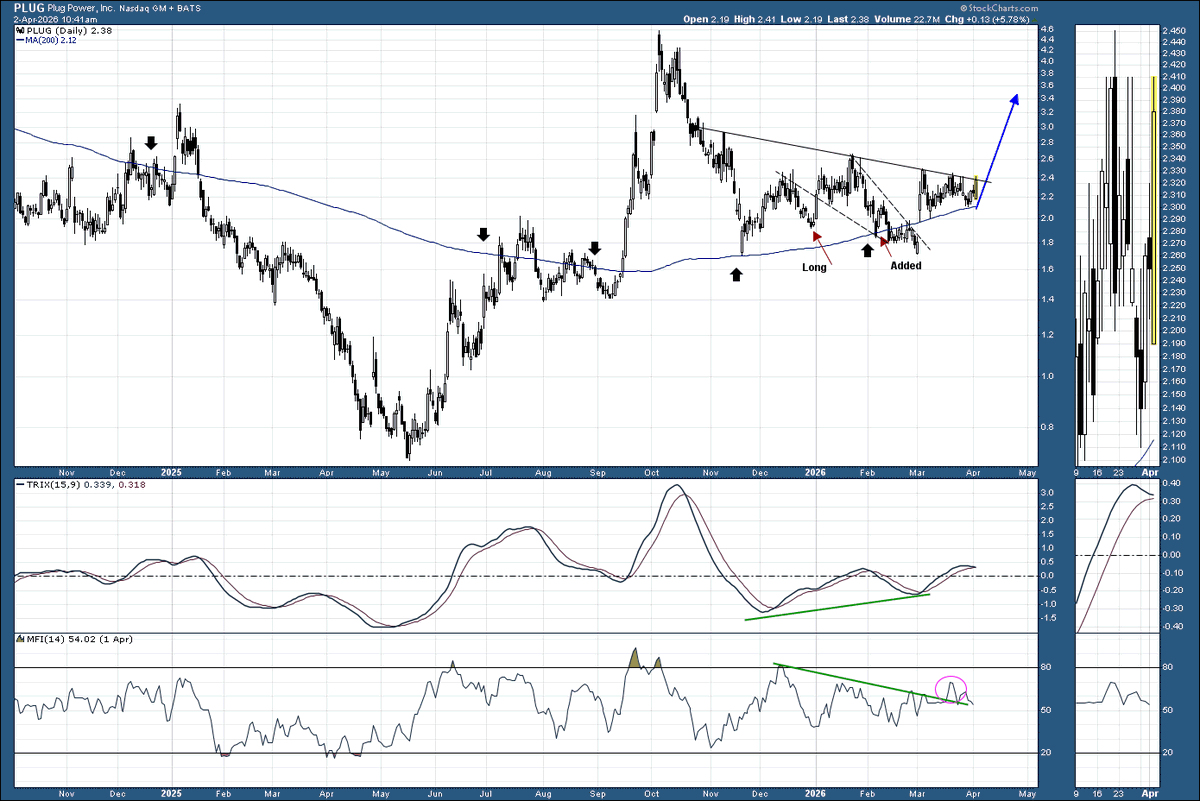Image resolution: width=1200 pixels, height=801 pixels.
Task: Click the 2.450 label on zoomed price axis
Action: [x=1174, y=31]
